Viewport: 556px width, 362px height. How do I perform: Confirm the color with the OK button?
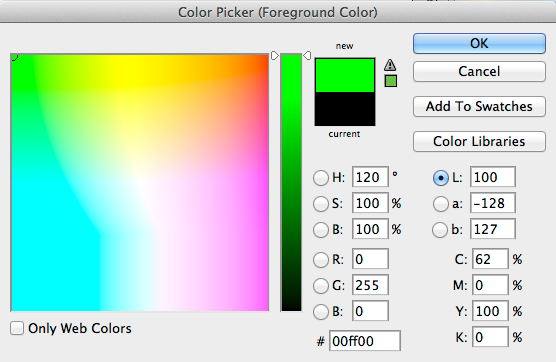[479, 44]
